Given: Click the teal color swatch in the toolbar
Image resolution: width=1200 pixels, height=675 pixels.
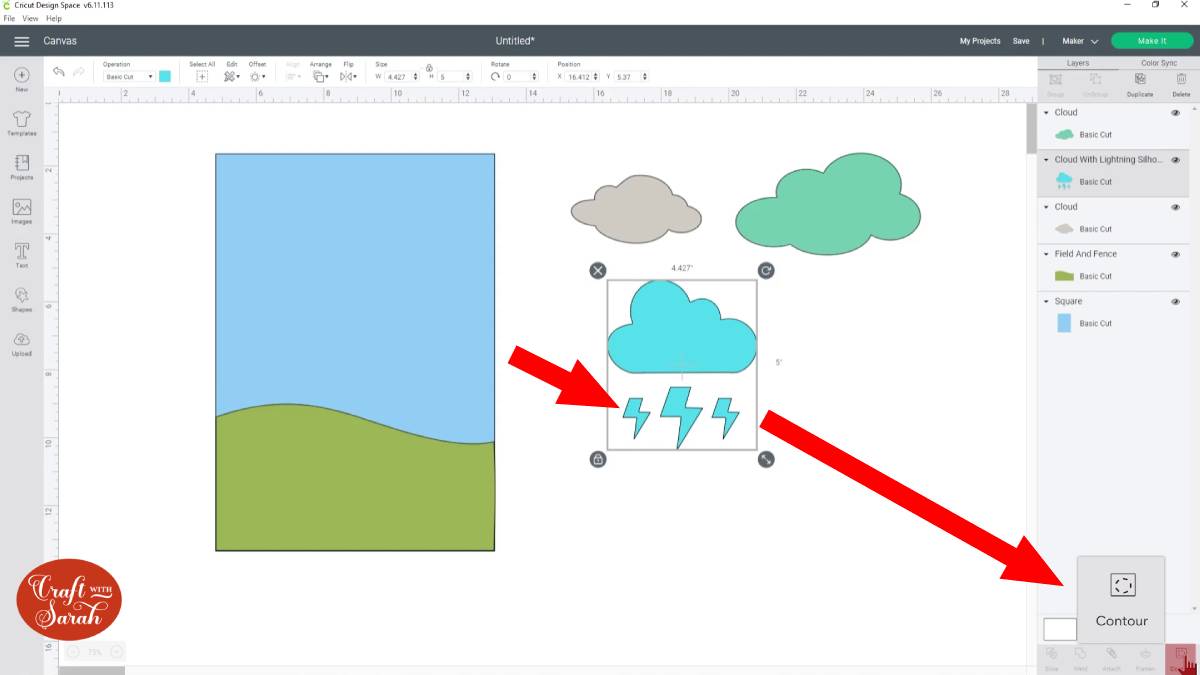Looking at the screenshot, I should [164, 76].
